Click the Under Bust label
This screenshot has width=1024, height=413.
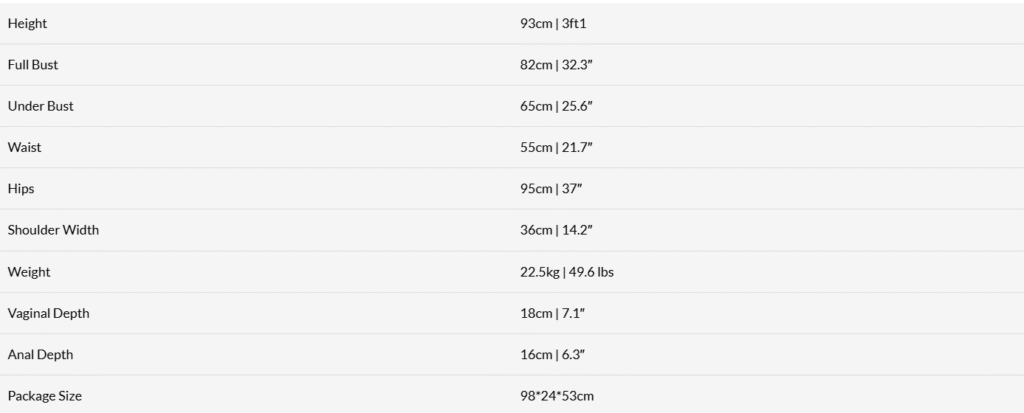tap(40, 106)
